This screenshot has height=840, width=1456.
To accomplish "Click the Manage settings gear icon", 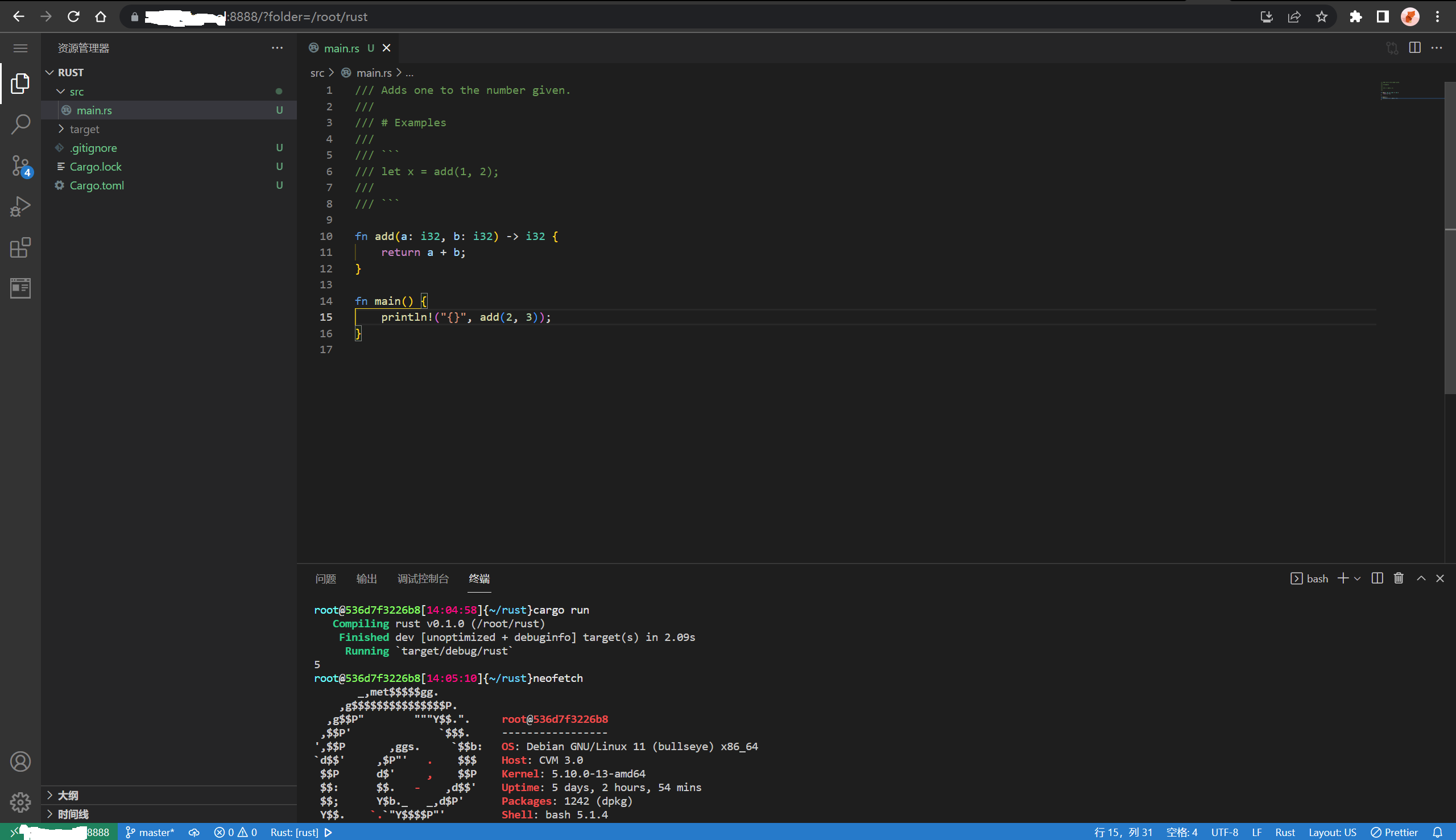I will [20, 802].
